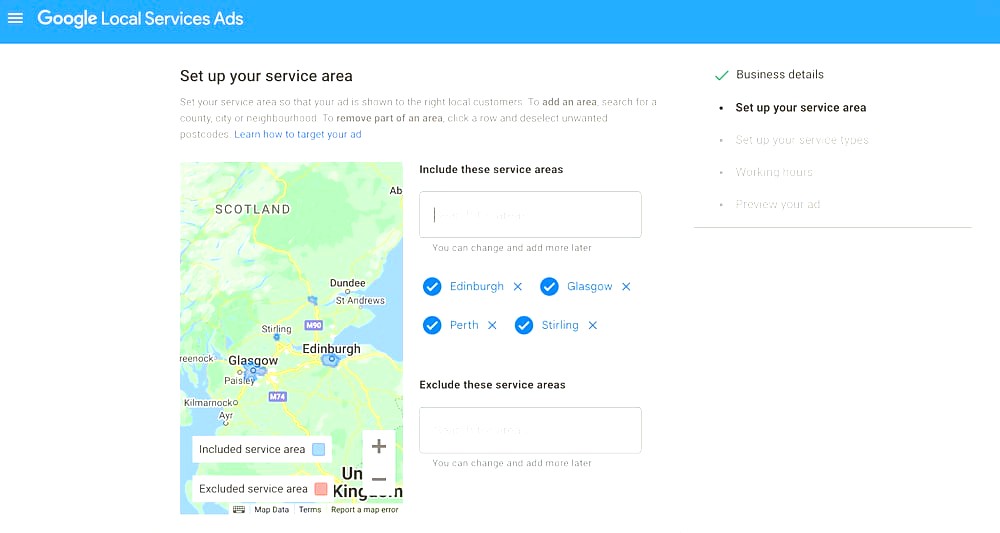Toggle the Perth service area checkmark
This screenshot has height=533, width=1000.
tap(432, 325)
